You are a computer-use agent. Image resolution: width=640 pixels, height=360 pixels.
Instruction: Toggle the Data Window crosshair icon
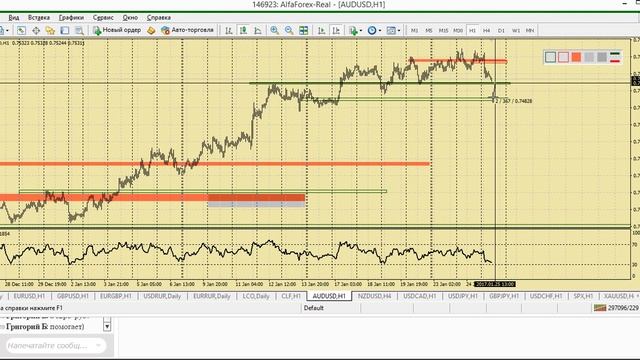(36, 31)
